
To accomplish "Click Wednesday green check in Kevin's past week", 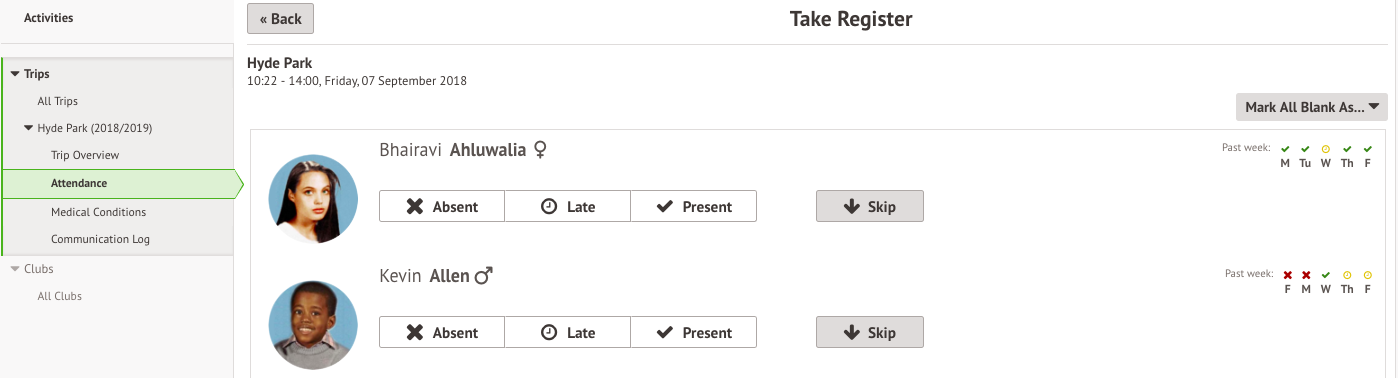I will point(1326,275).
